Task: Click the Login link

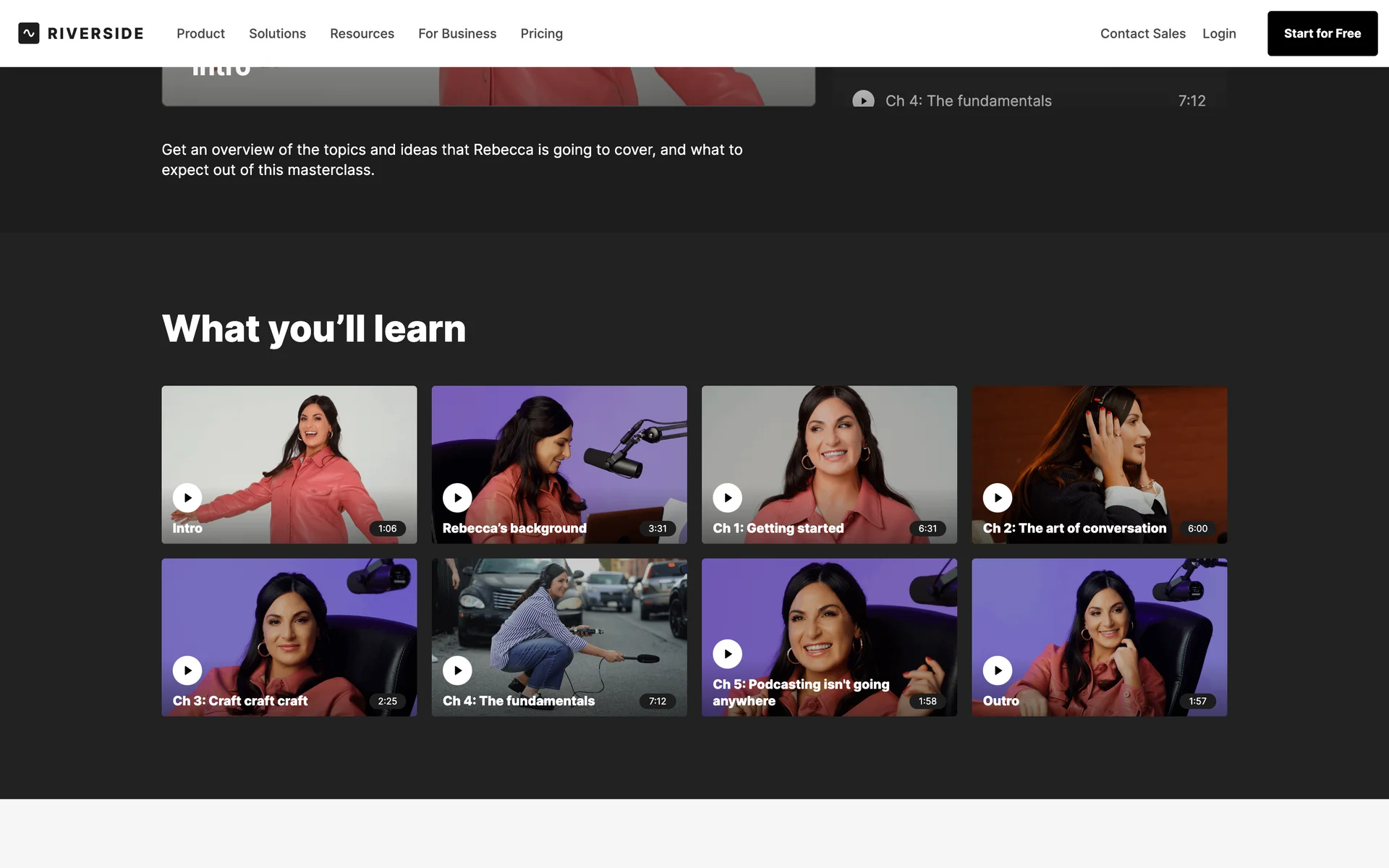Action: (x=1219, y=33)
